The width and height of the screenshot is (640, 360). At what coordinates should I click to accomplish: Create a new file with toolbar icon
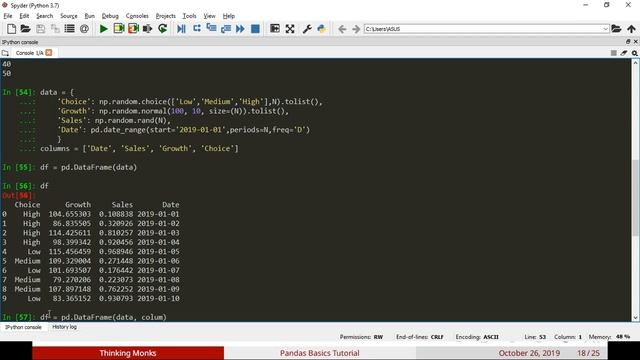pos(11,29)
